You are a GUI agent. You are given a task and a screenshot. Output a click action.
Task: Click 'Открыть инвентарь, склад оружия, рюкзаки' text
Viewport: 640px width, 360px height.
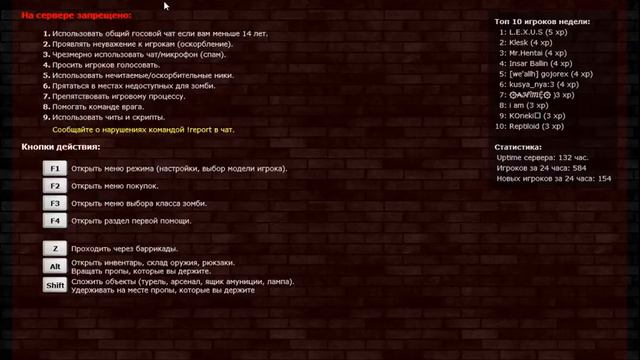[153, 263]
